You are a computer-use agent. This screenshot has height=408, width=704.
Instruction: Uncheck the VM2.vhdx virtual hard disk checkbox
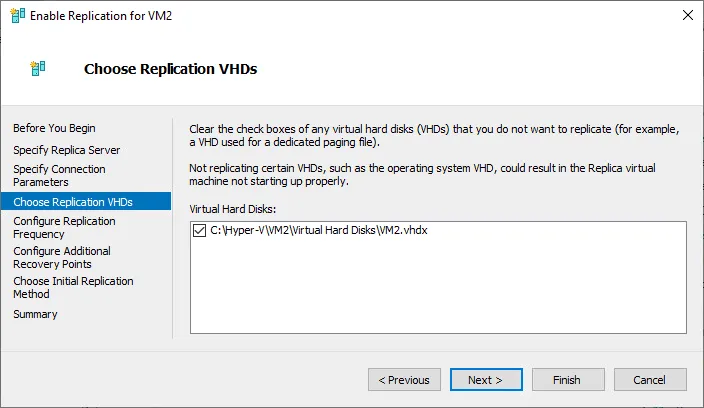pyautogui.click(x=198, y=232)
